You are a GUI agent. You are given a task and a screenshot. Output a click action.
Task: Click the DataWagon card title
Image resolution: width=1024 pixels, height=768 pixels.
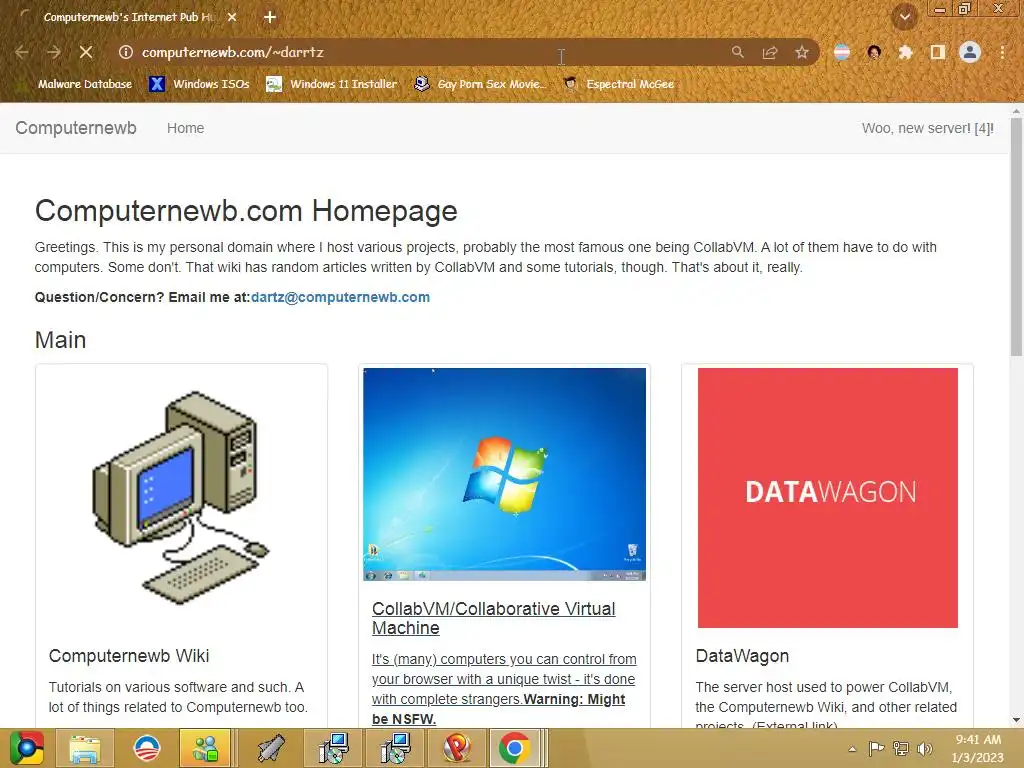742,656
